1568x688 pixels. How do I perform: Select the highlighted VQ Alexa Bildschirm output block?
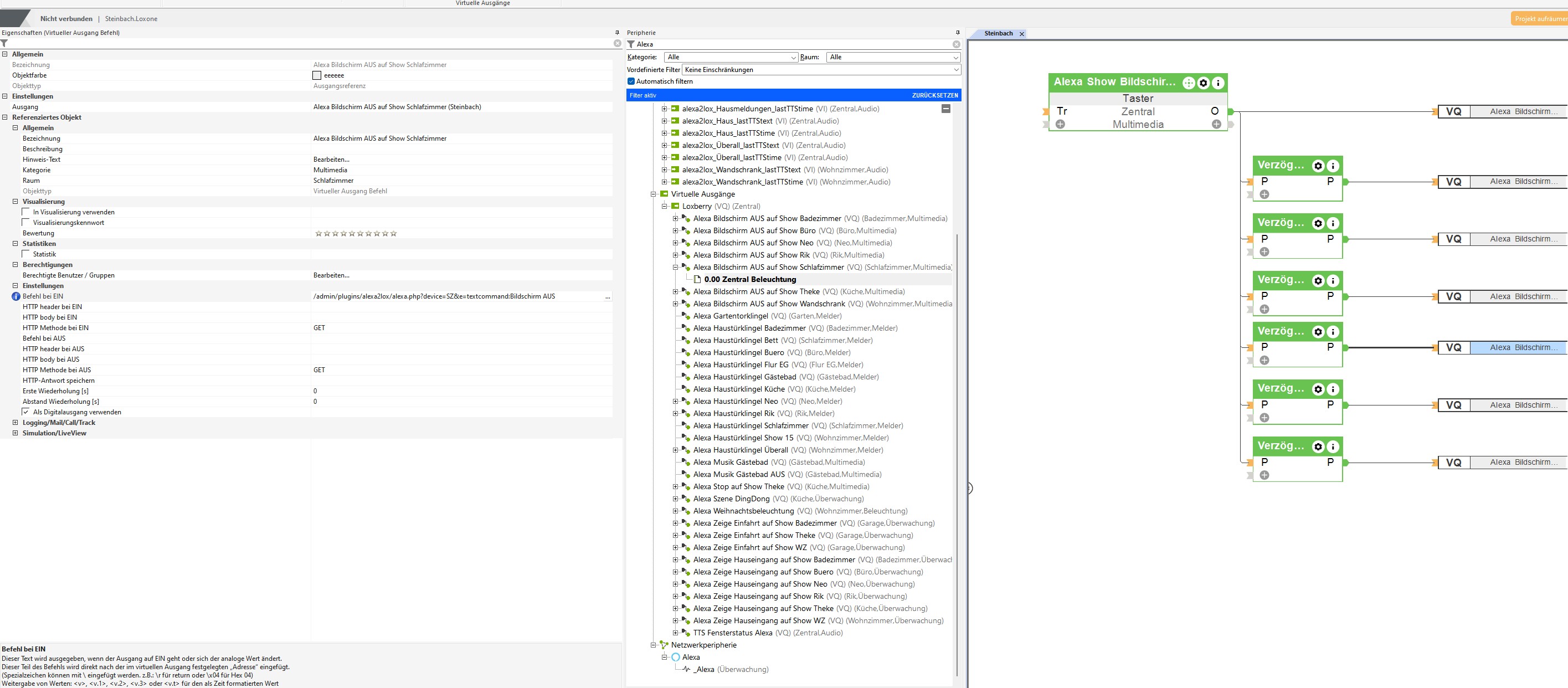pyautogui.click(x=1503, y=348)
